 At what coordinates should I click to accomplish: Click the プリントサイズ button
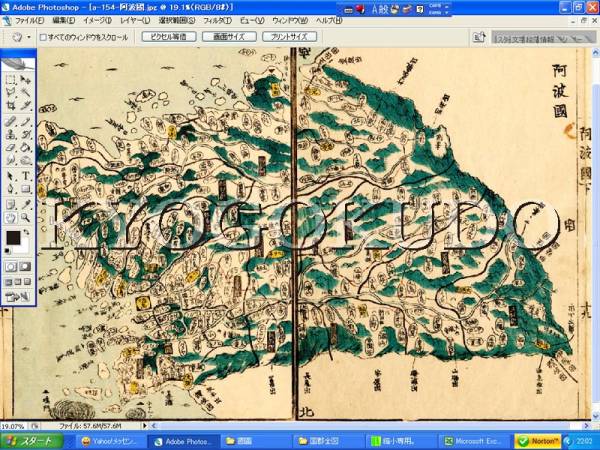pyautogui.click(x=289, y=37)
